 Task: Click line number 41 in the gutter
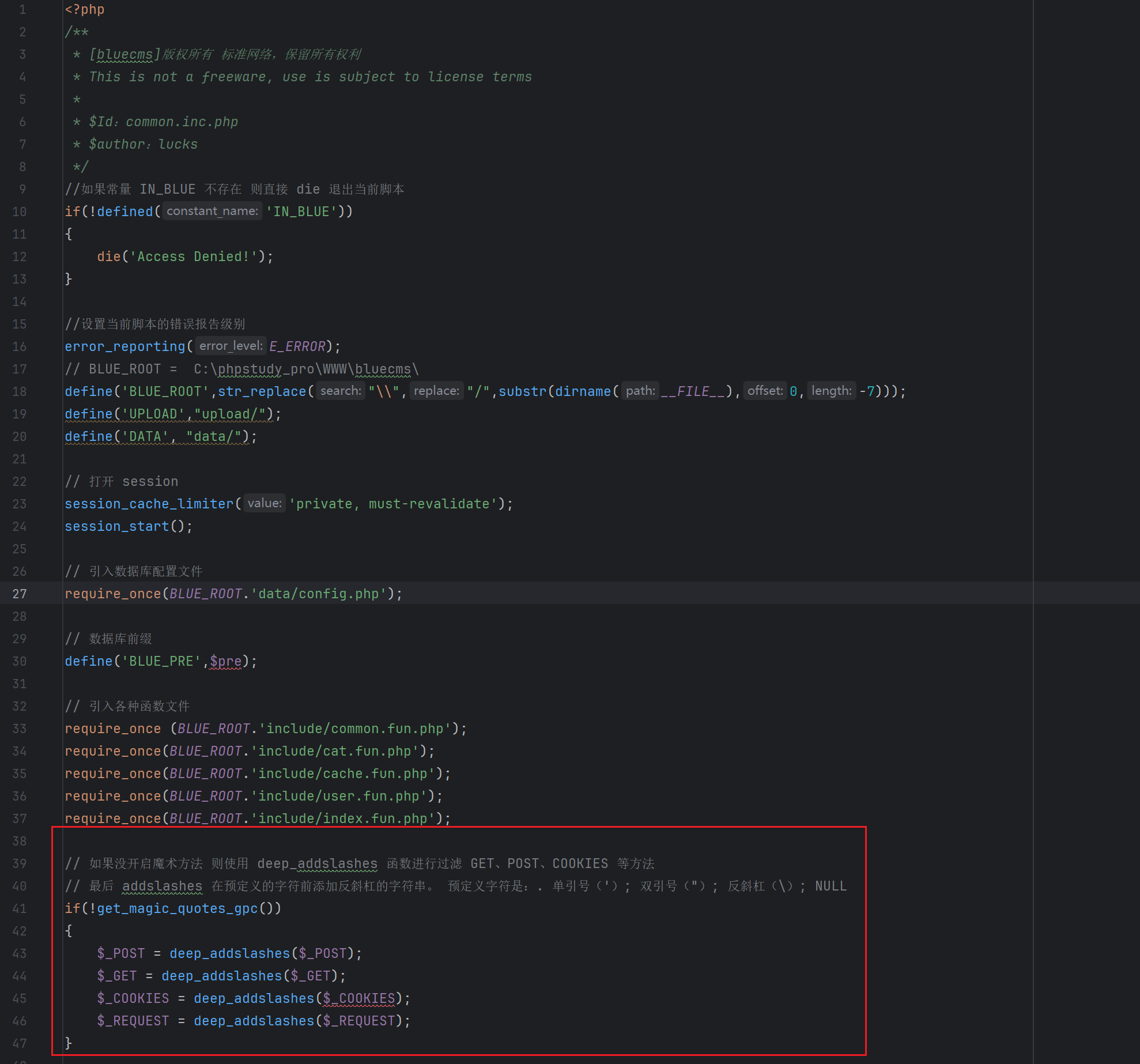click(x=20, y=908)
